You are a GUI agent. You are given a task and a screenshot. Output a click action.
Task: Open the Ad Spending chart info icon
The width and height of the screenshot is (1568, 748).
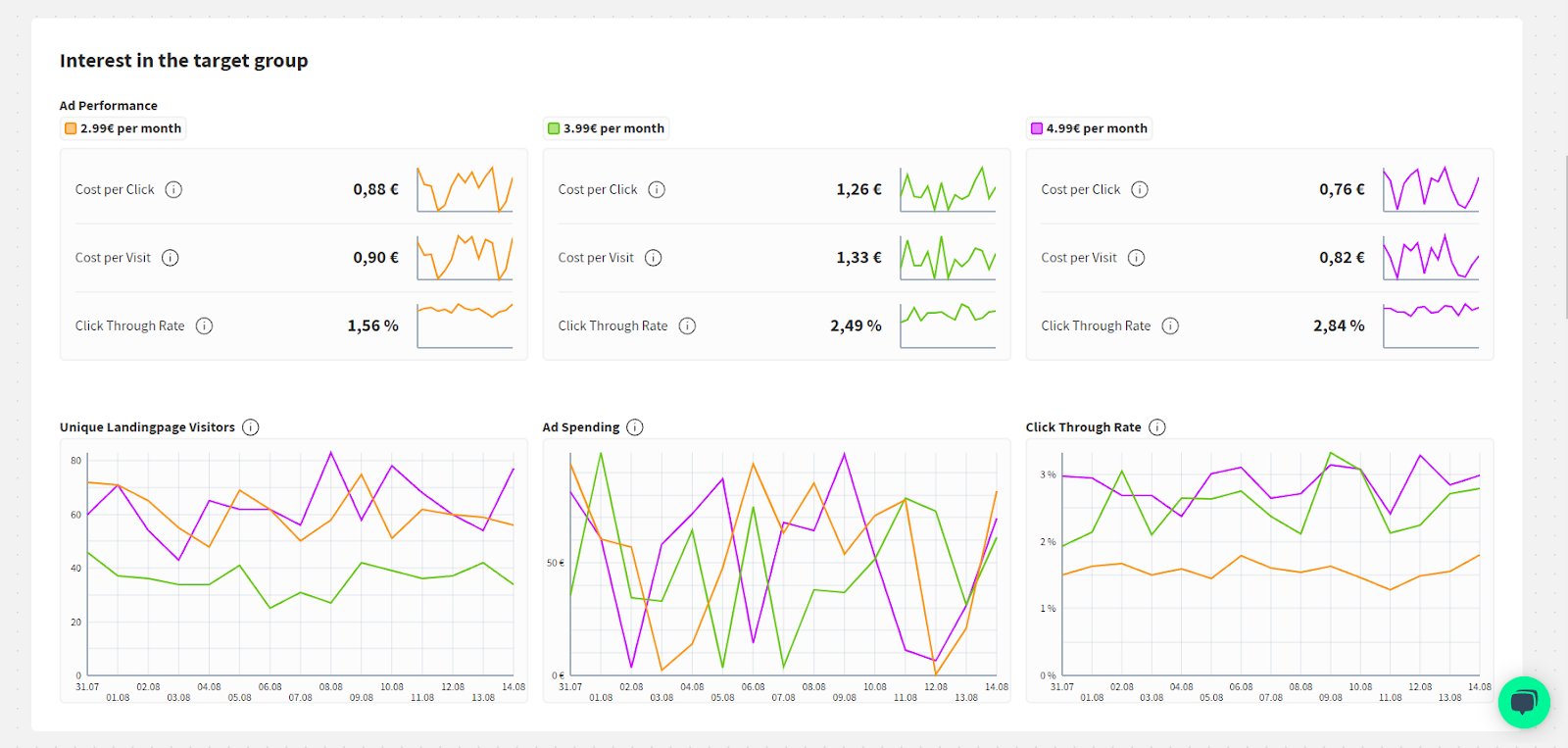pos(635,427)
